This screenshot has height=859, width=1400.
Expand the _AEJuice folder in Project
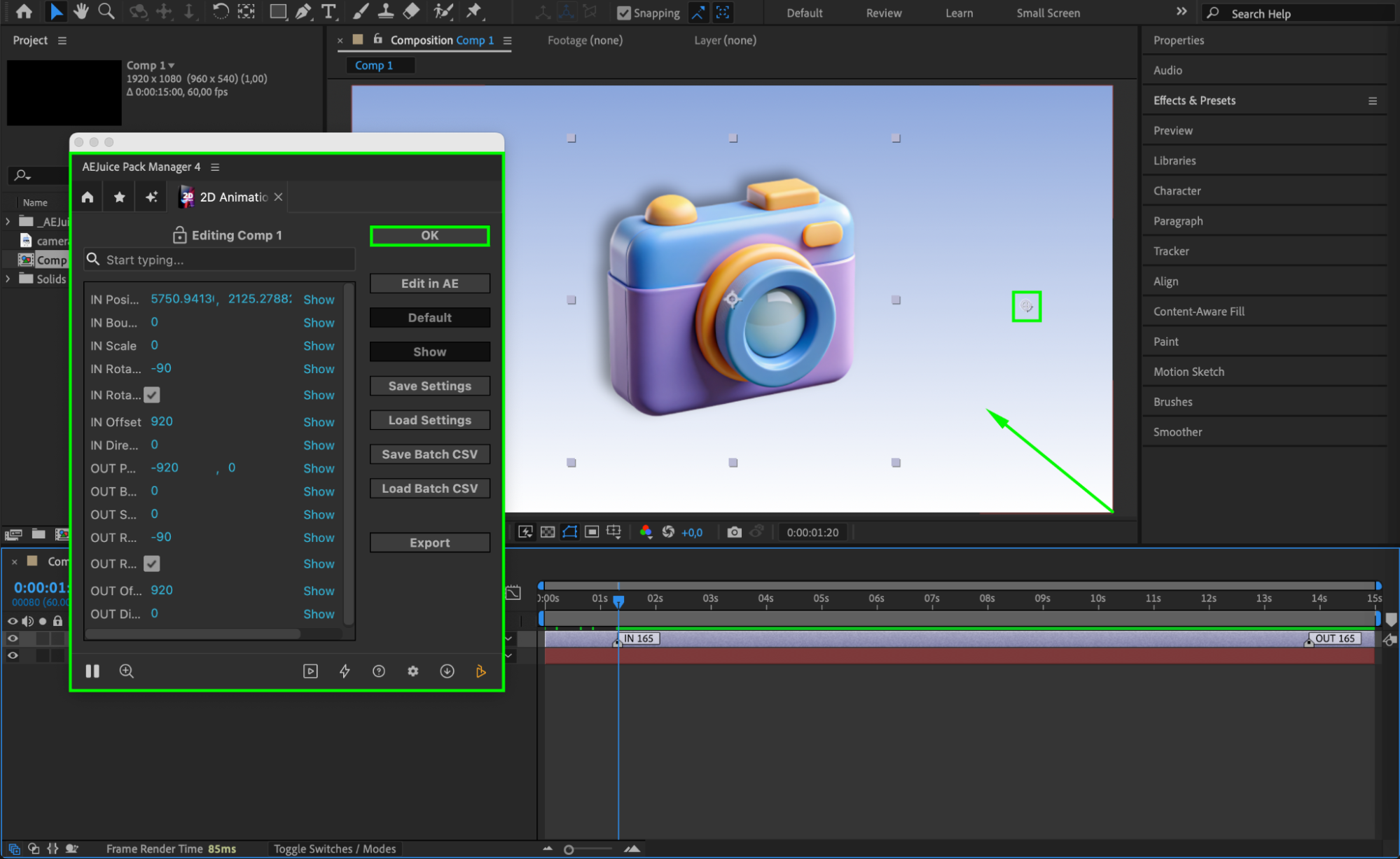[8, 221]
